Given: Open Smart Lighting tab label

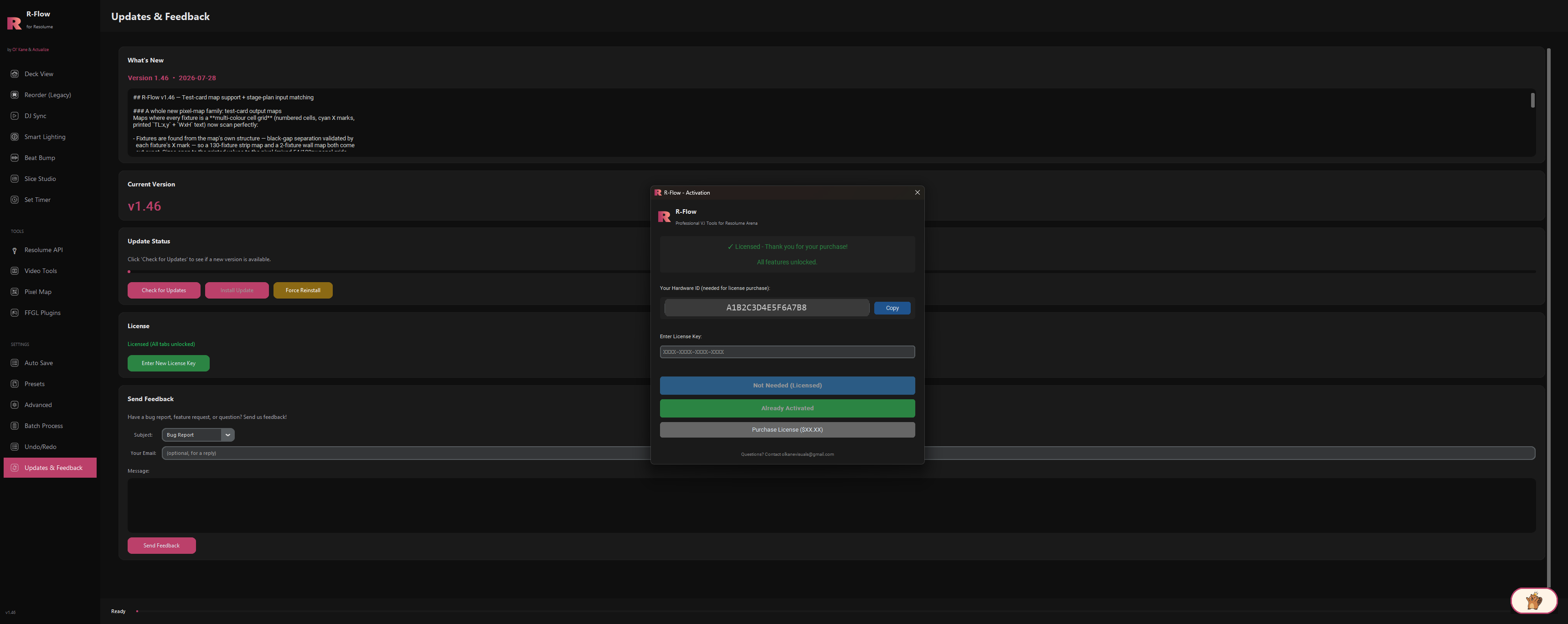Looking at the screenshot, I should click(45, 137).
